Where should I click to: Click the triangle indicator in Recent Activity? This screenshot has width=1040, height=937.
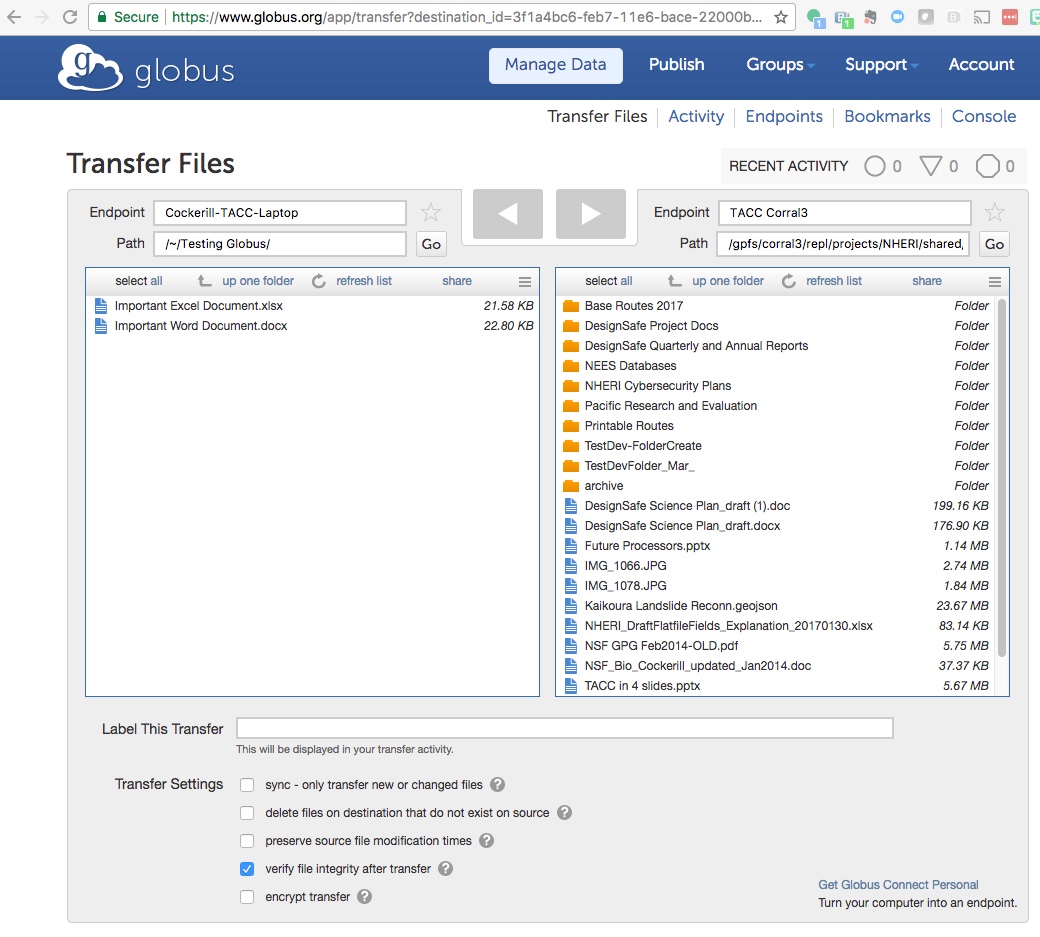click(931, 166)
